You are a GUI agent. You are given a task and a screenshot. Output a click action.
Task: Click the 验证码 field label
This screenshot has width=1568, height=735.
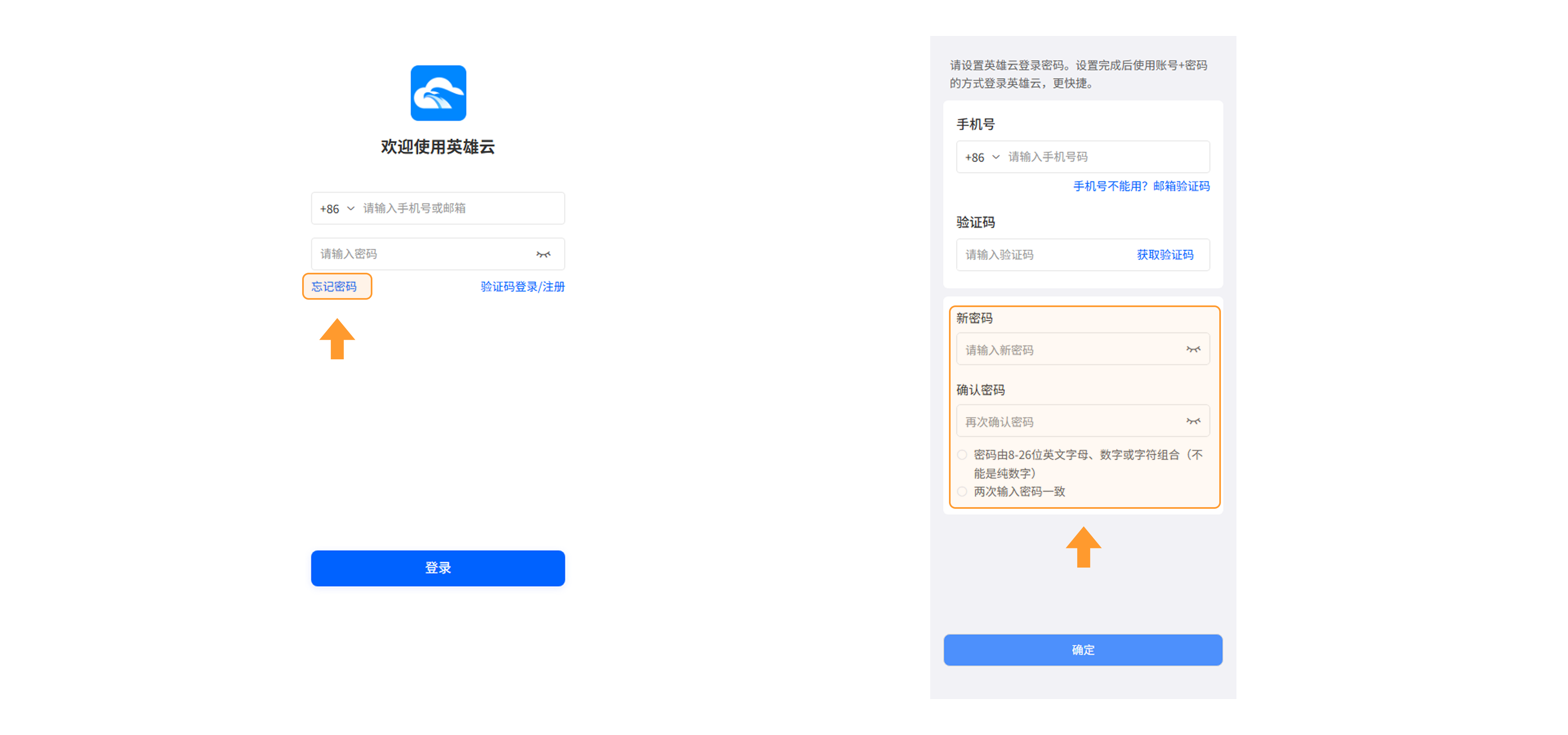pos(975,222)
